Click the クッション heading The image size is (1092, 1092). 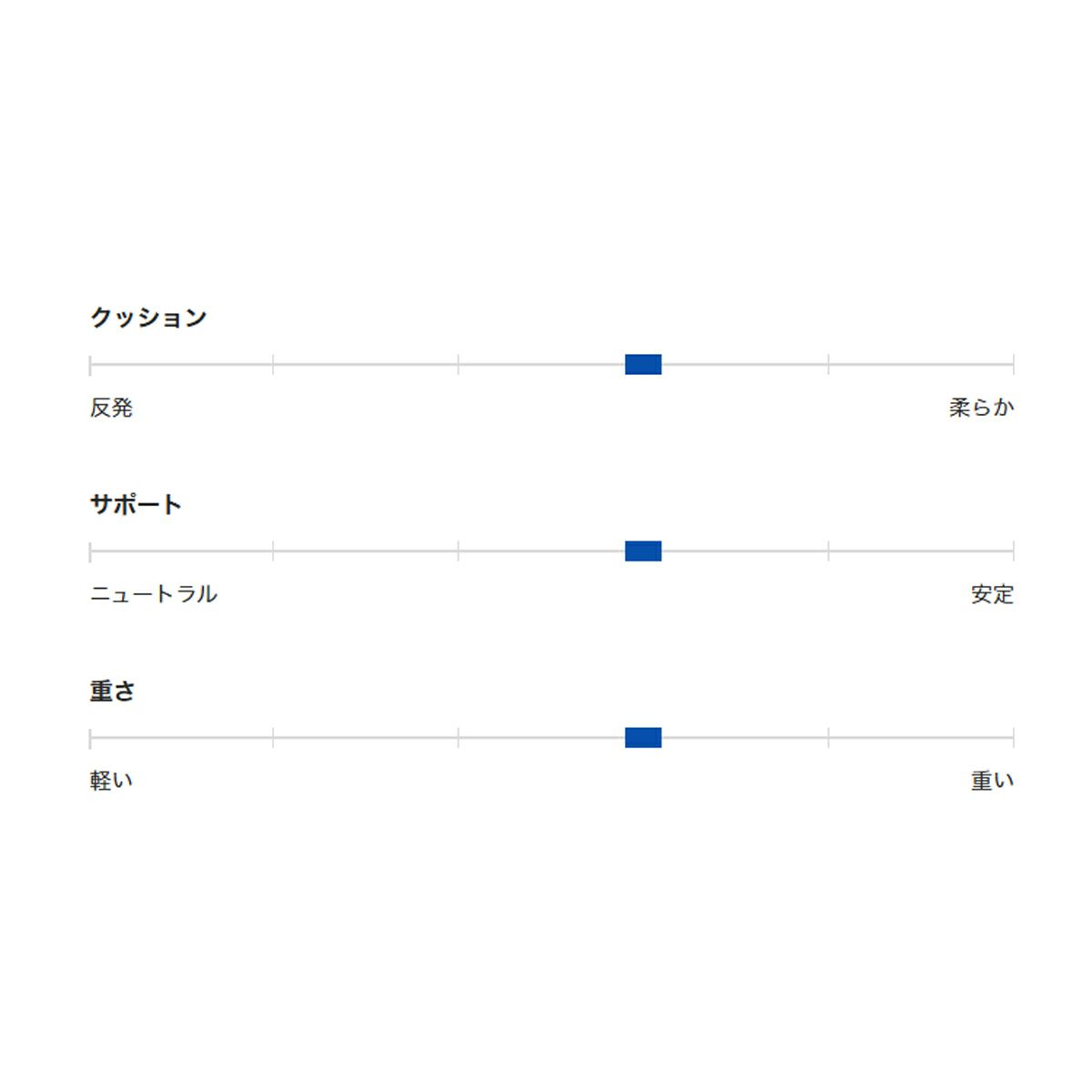(148, 318)
